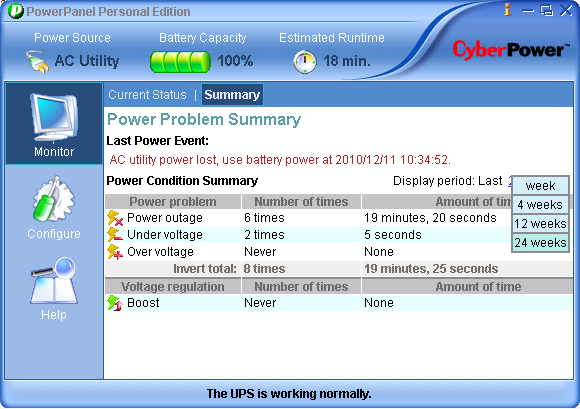Choose '4 weeks' display period option
580x409 pixels.
coord(540,204)
